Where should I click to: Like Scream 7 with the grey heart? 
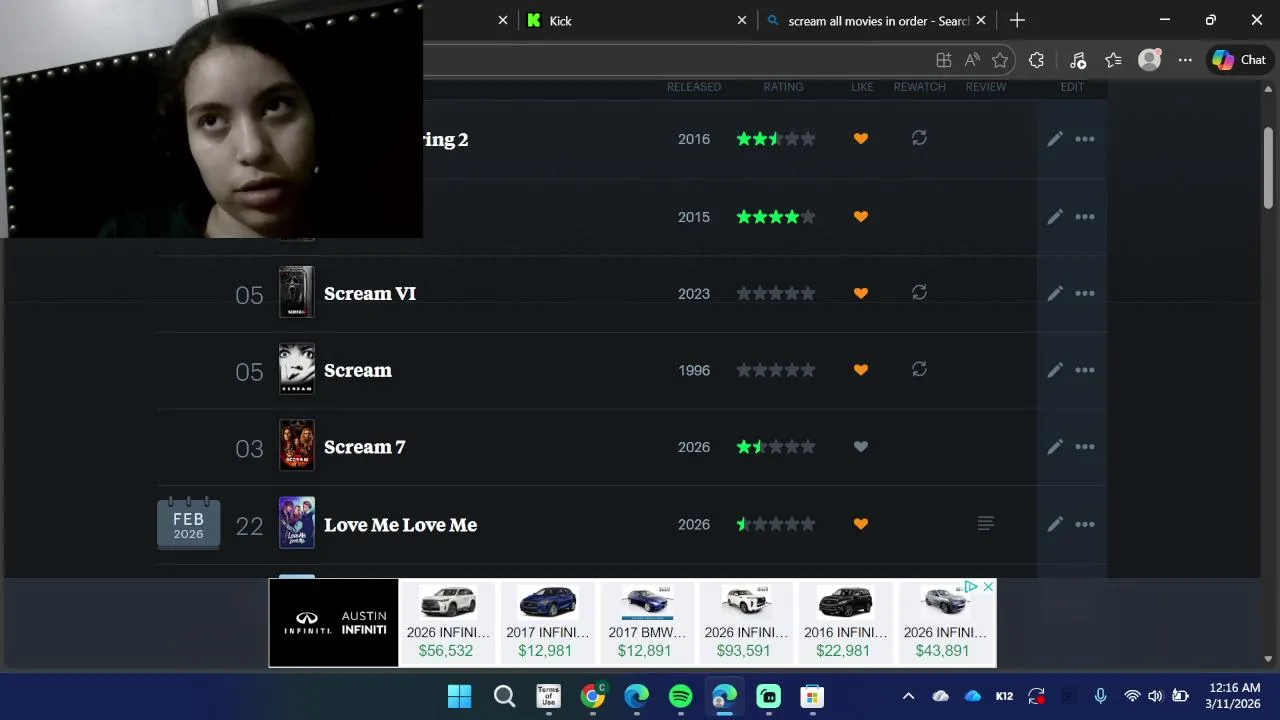[x=861, y=447]
